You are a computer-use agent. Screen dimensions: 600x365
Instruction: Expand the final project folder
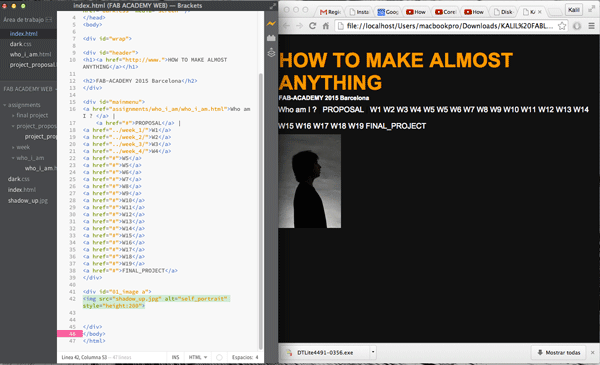(13, 115)
